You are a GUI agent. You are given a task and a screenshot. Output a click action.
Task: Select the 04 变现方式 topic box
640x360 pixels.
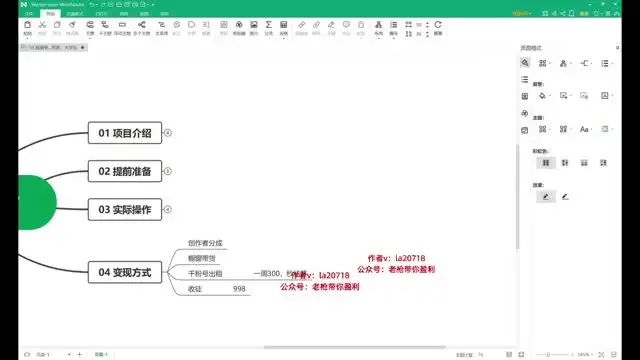click(125, 272)
